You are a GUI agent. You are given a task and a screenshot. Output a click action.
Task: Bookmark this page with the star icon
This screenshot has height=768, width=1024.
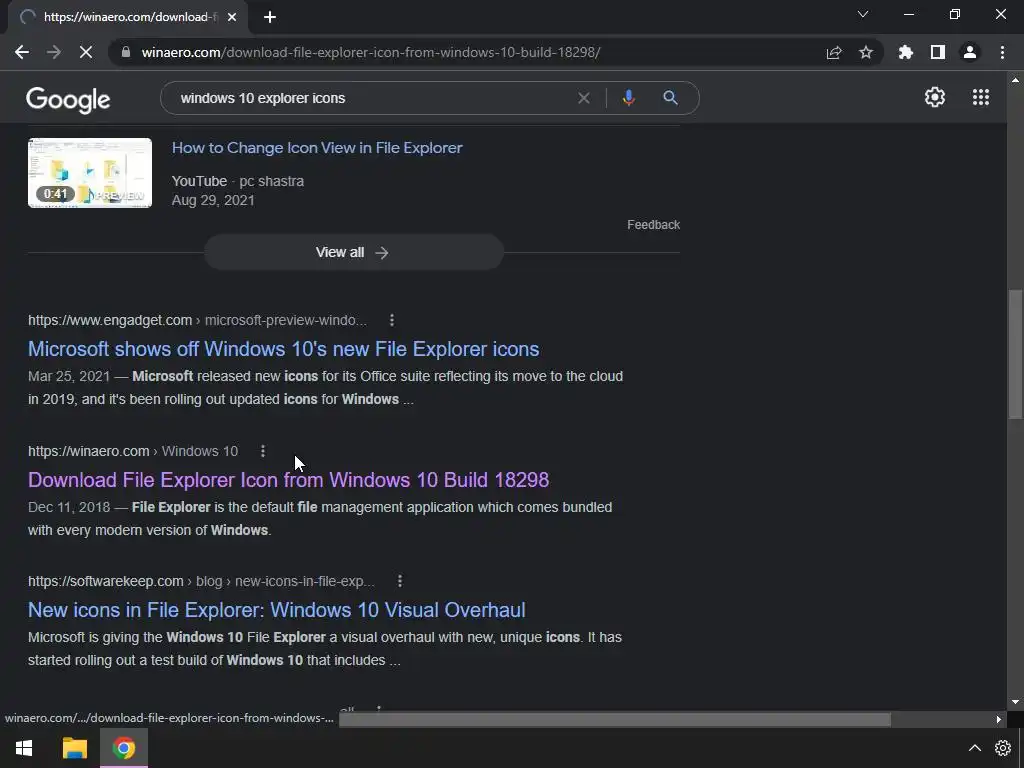pos(866,52)
